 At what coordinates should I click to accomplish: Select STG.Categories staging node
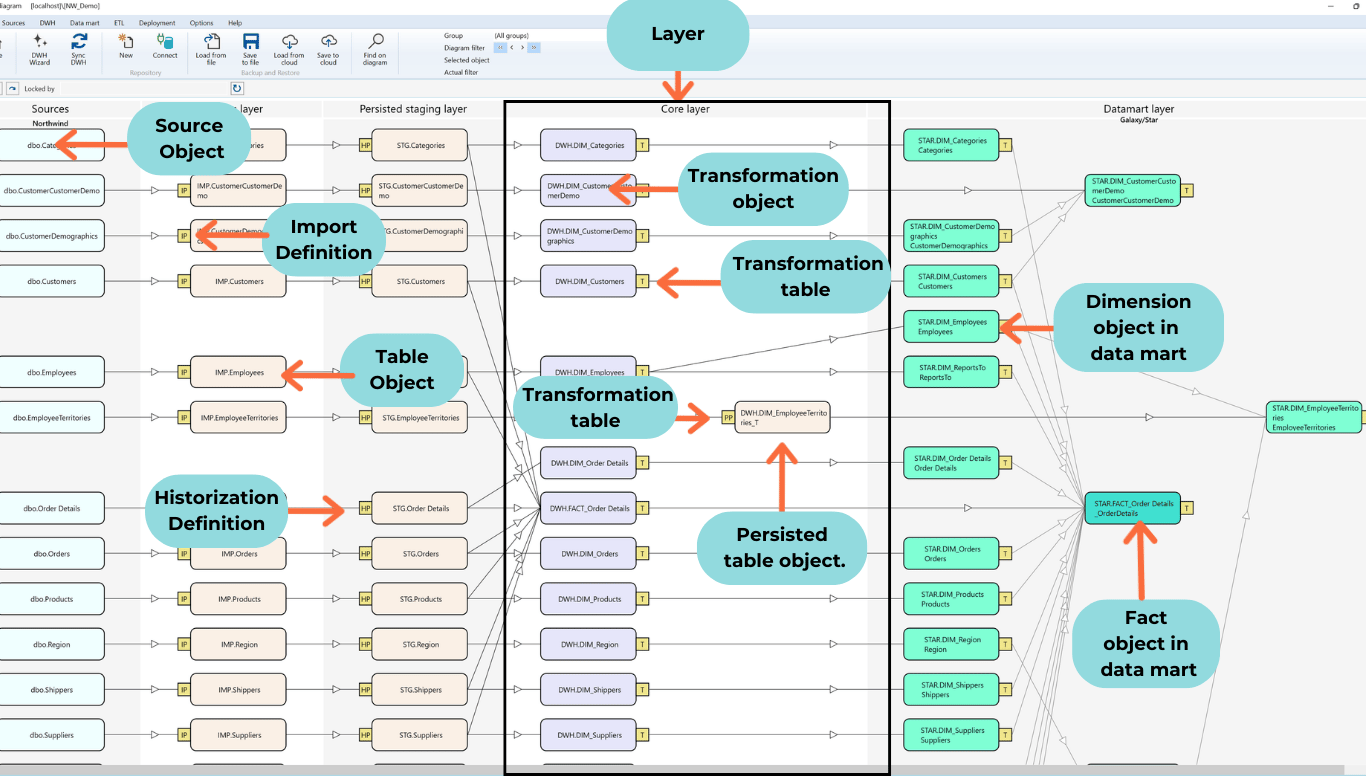tap(420, 145)
